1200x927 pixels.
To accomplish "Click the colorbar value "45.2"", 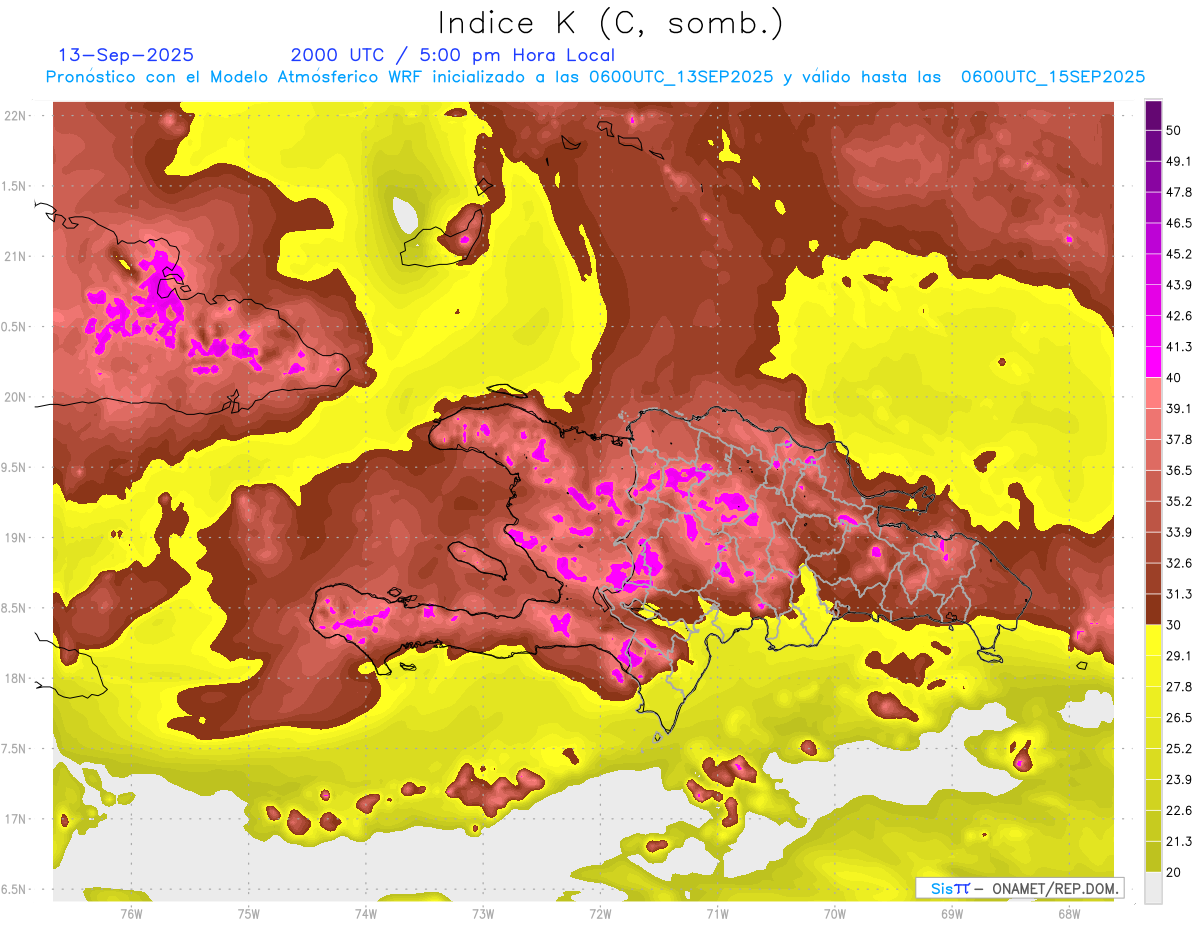I will pyautogui.click(x=1178, y=254).
